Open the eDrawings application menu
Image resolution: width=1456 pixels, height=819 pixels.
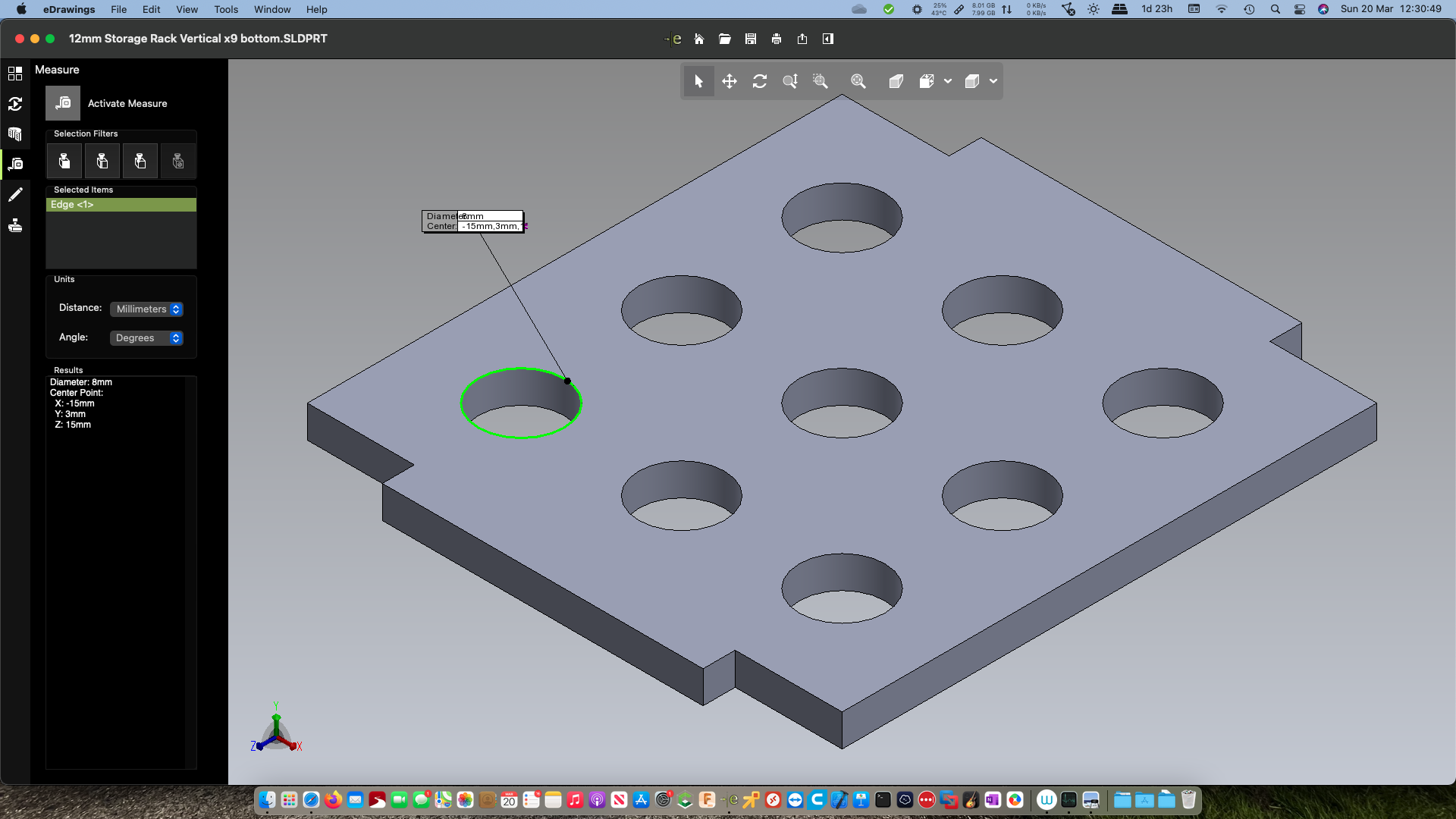point(69,9)
